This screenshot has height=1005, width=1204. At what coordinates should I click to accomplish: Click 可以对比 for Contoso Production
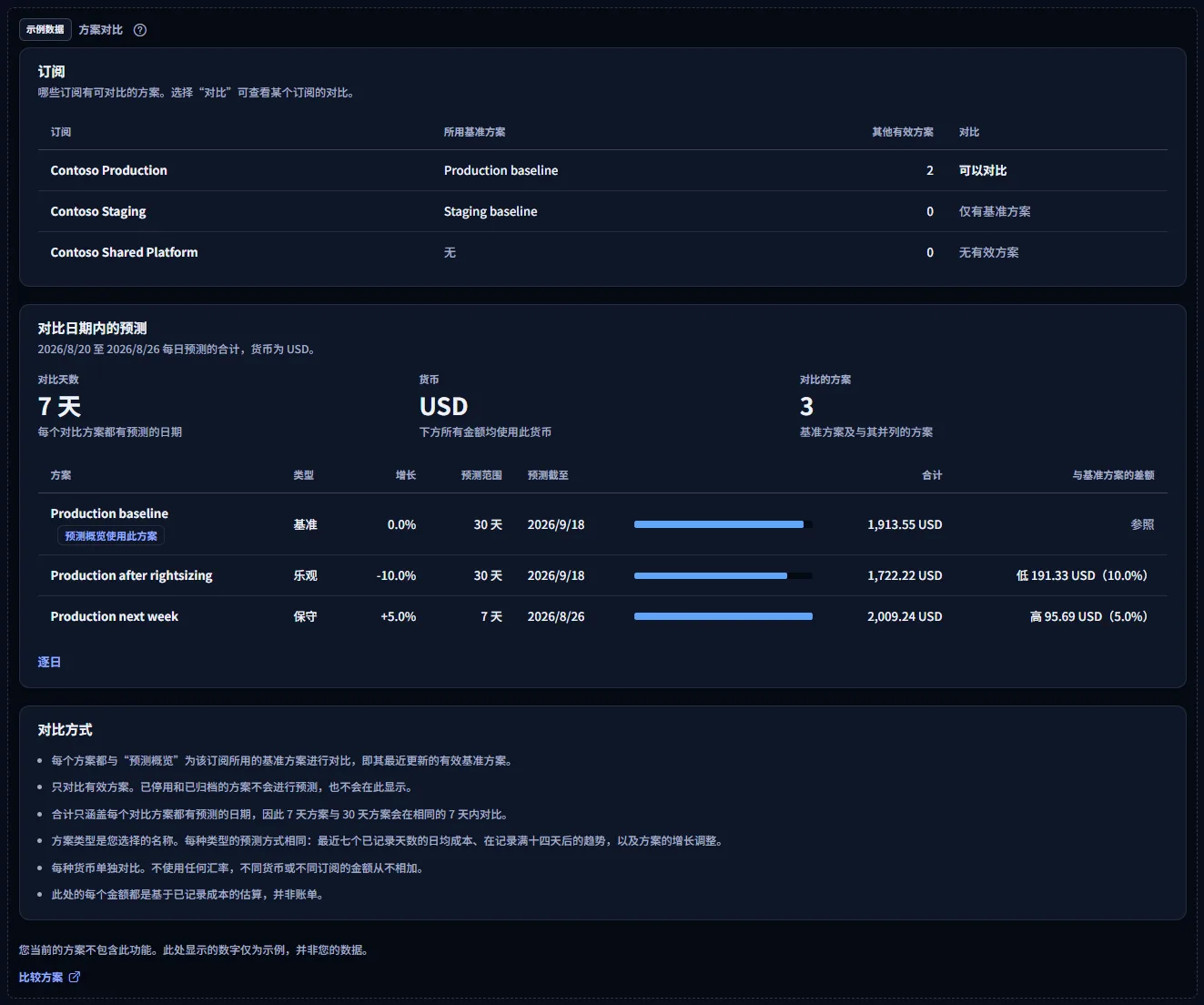coord(983,170)
